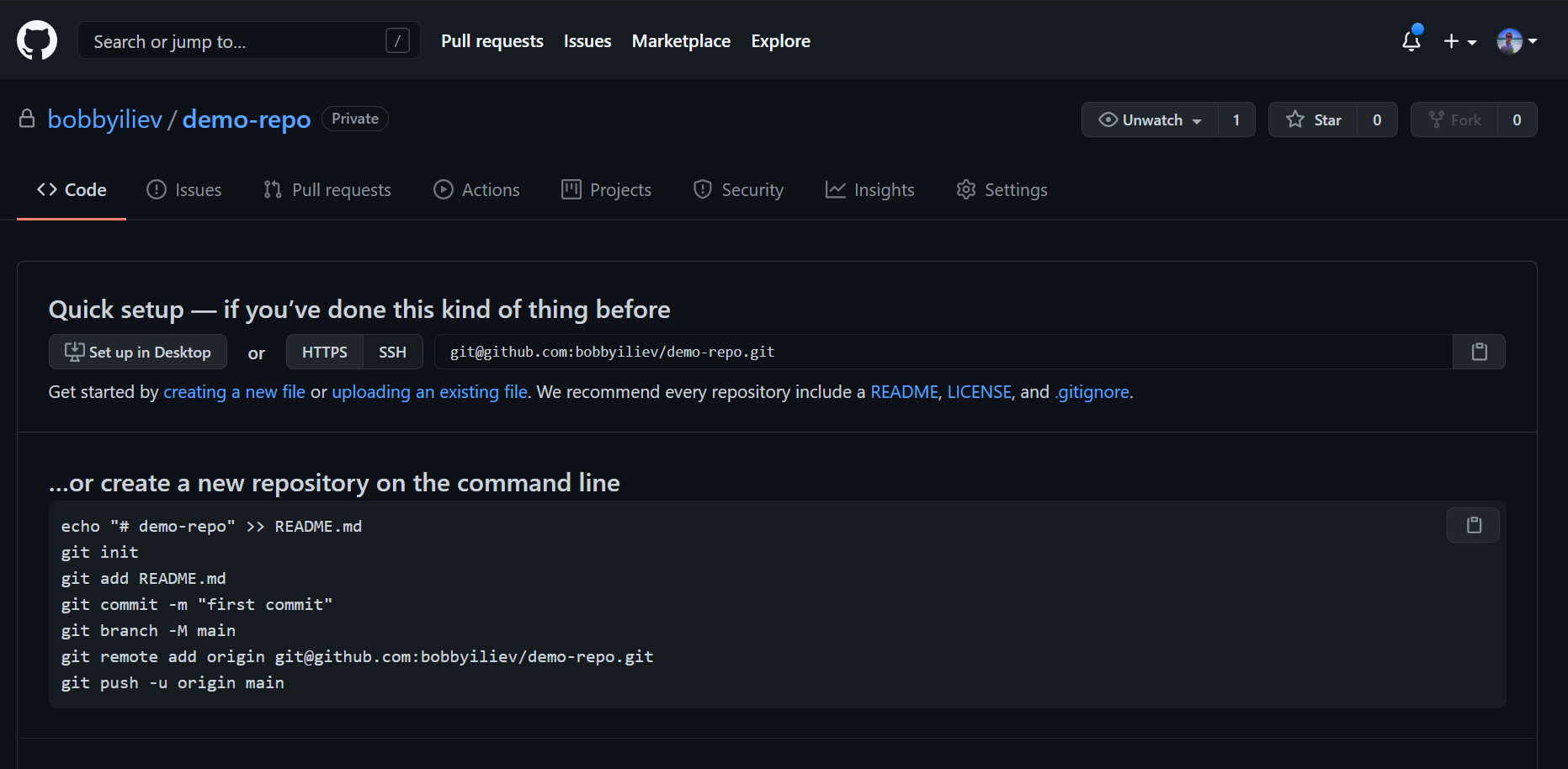Select the HTTPS clone URL option
The width and height of the screenshot is (1568, 769).
(x=325, y=352)
